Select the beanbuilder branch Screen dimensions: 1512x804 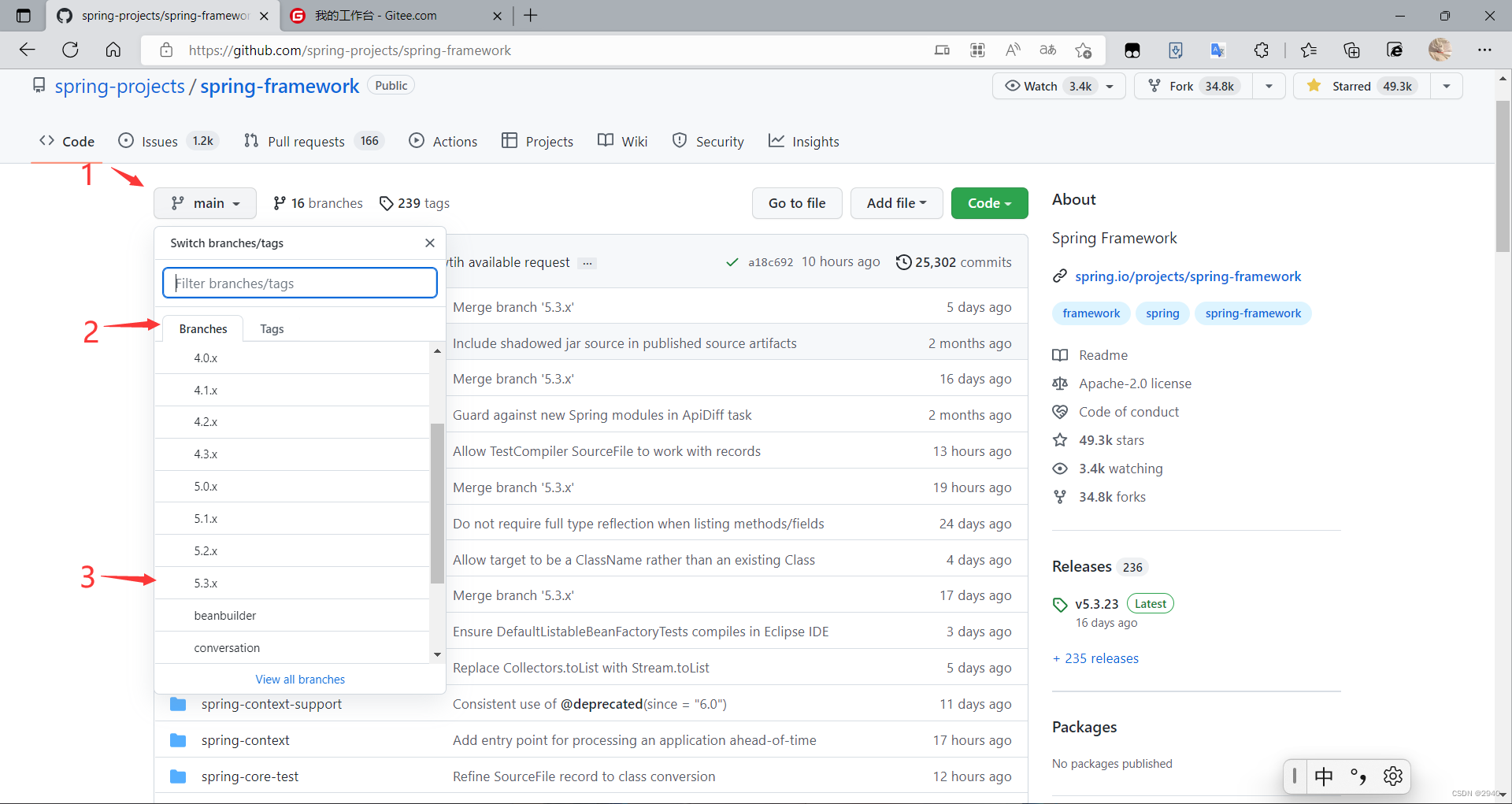click(292, 615)
